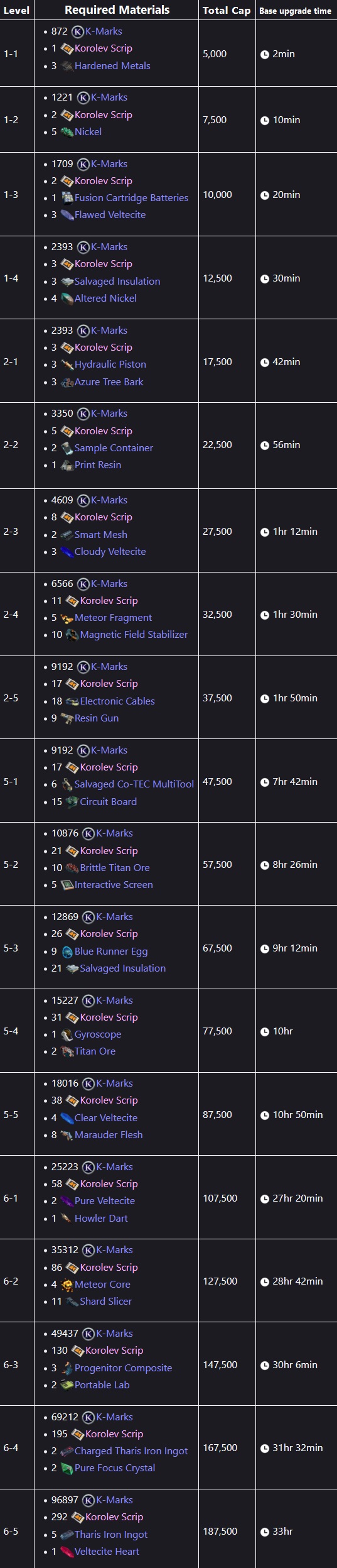The image size is (337, 1568).
Task: Click the clock icon beside 33hr
Action: pyautogui.click(x=265, y=1532)
